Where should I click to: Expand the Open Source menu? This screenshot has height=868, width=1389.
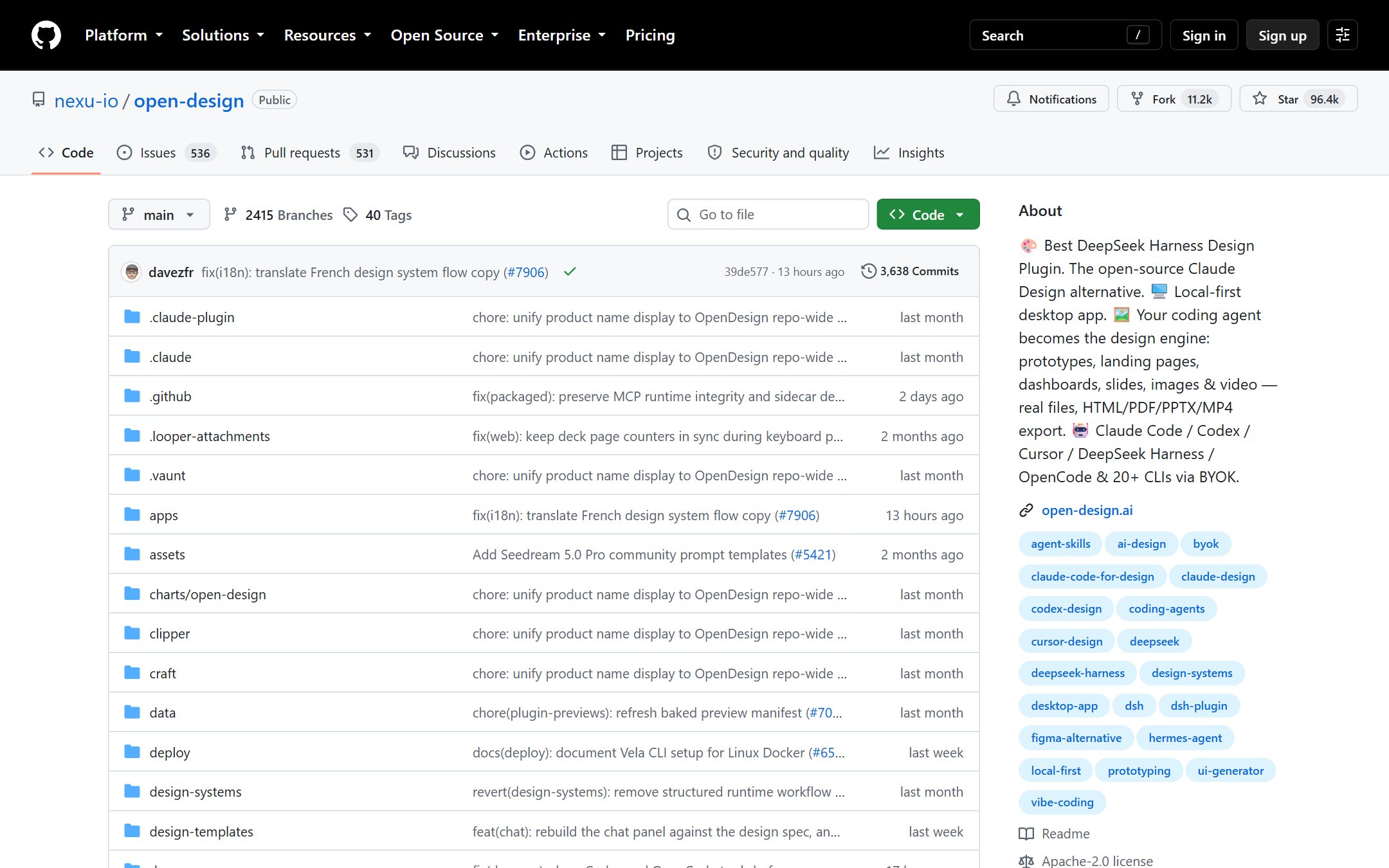tap(444, 35)
